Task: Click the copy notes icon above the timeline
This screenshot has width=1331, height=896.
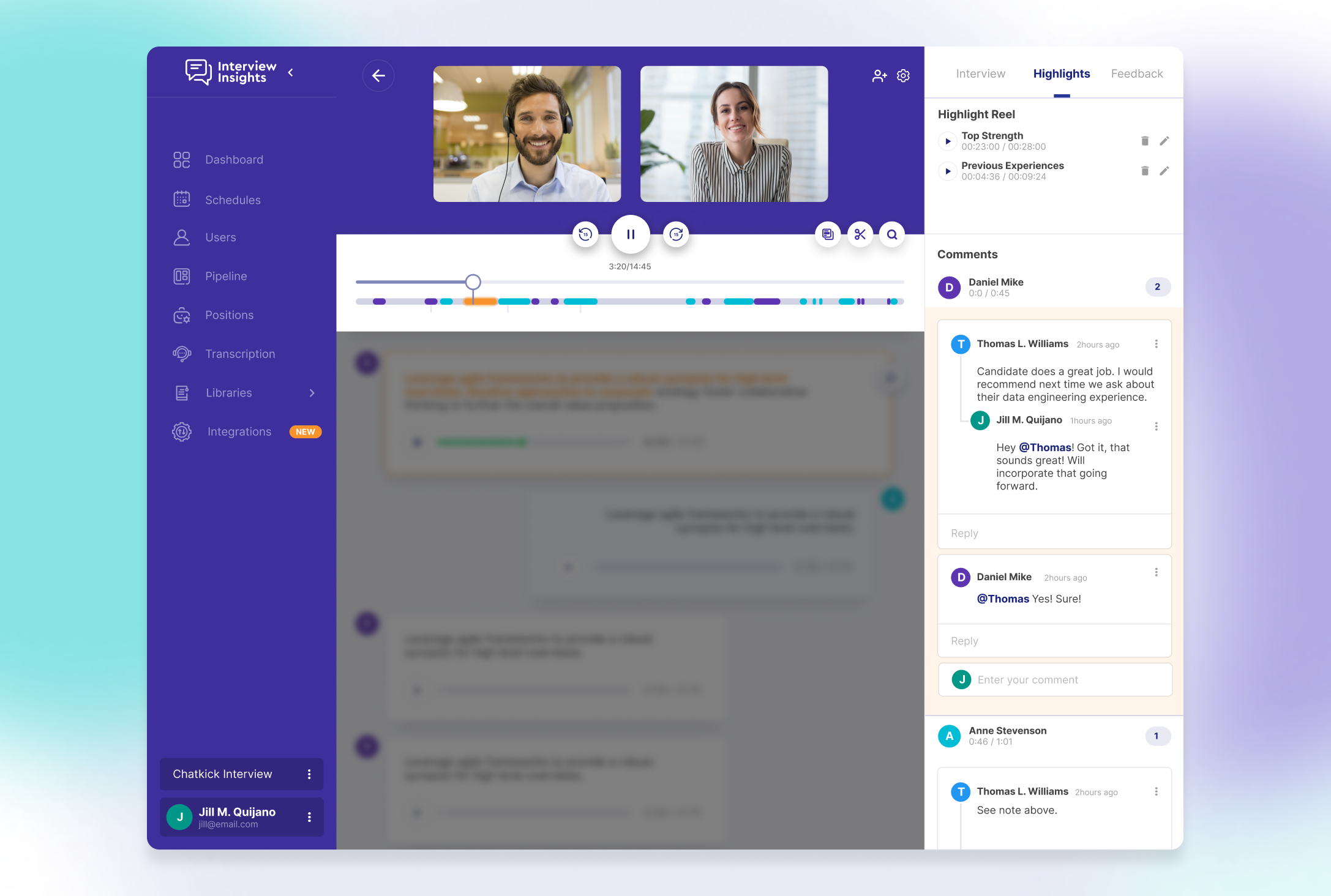Action: 828,234
